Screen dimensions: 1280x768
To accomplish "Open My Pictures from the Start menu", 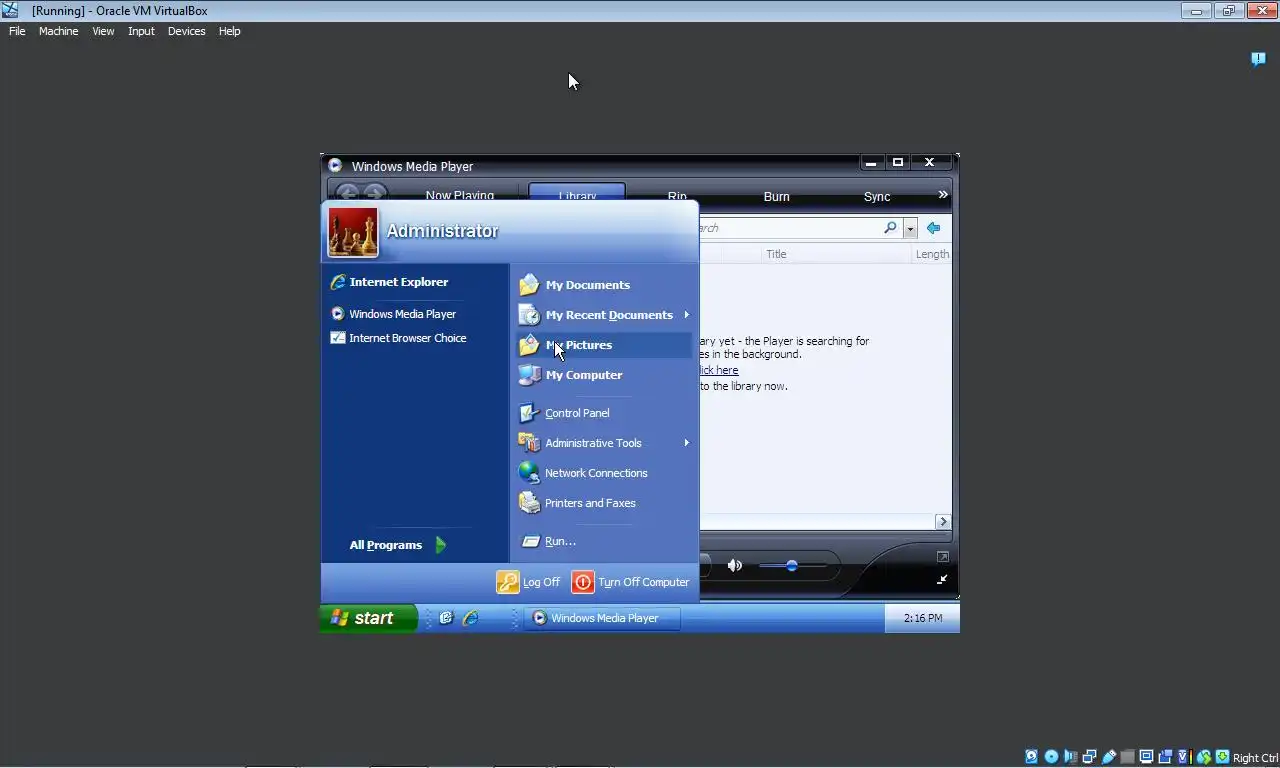I will tap(603, 345).
